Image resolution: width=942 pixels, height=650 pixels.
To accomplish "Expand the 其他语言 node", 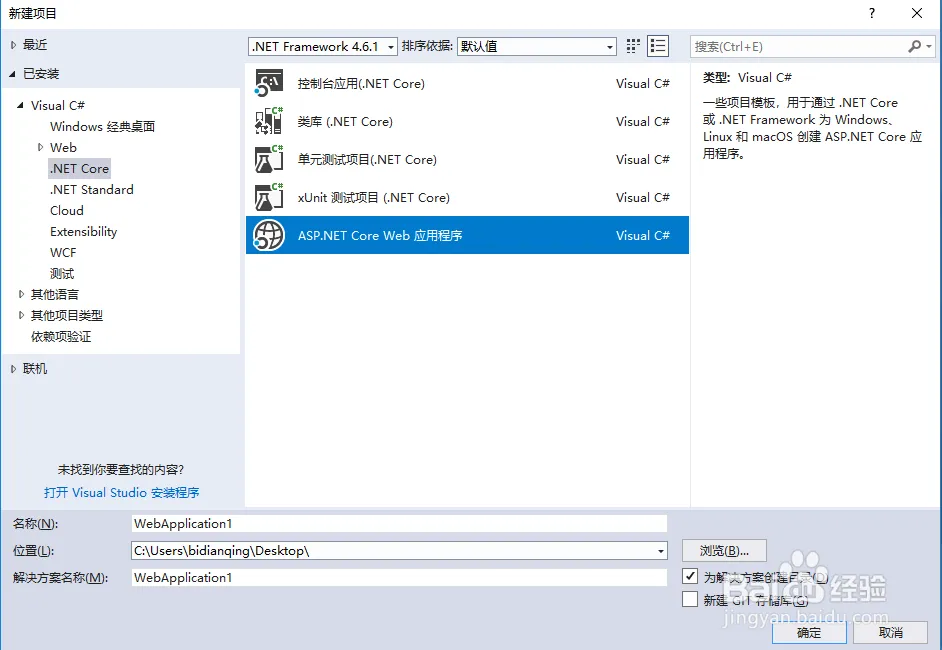I will (21, 294).
